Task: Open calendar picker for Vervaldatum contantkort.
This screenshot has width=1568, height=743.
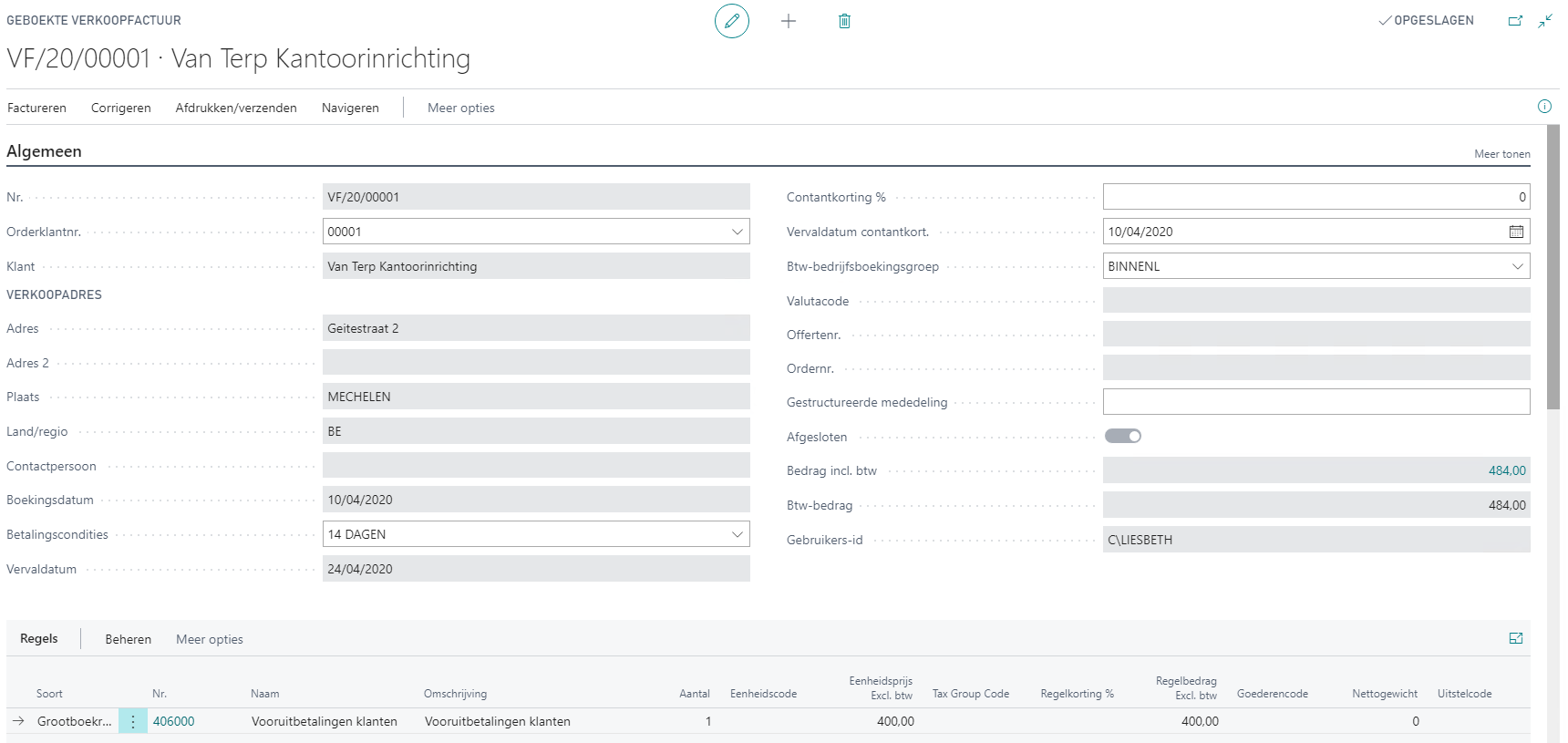Action: [1516, 232]
